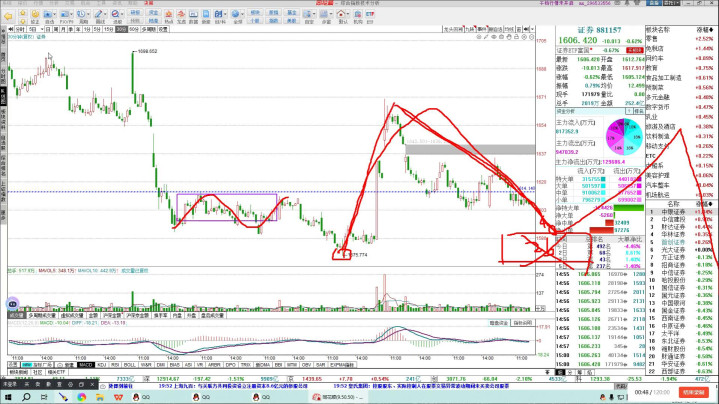Click the clock period toolbar icon
This screenshot has width=719, height=404.
click(81, 15)
